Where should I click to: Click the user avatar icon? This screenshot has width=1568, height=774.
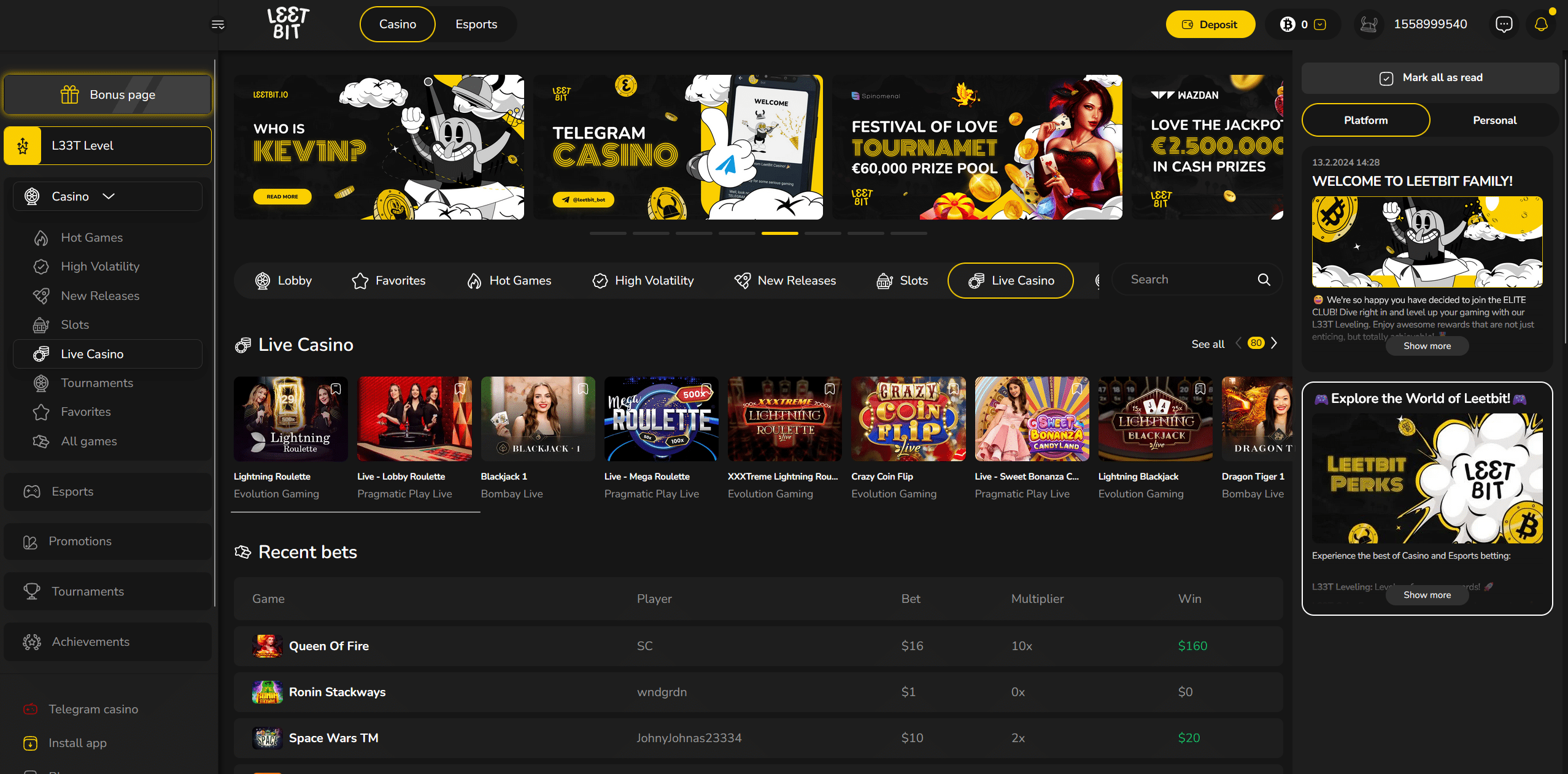[1369, 25]
